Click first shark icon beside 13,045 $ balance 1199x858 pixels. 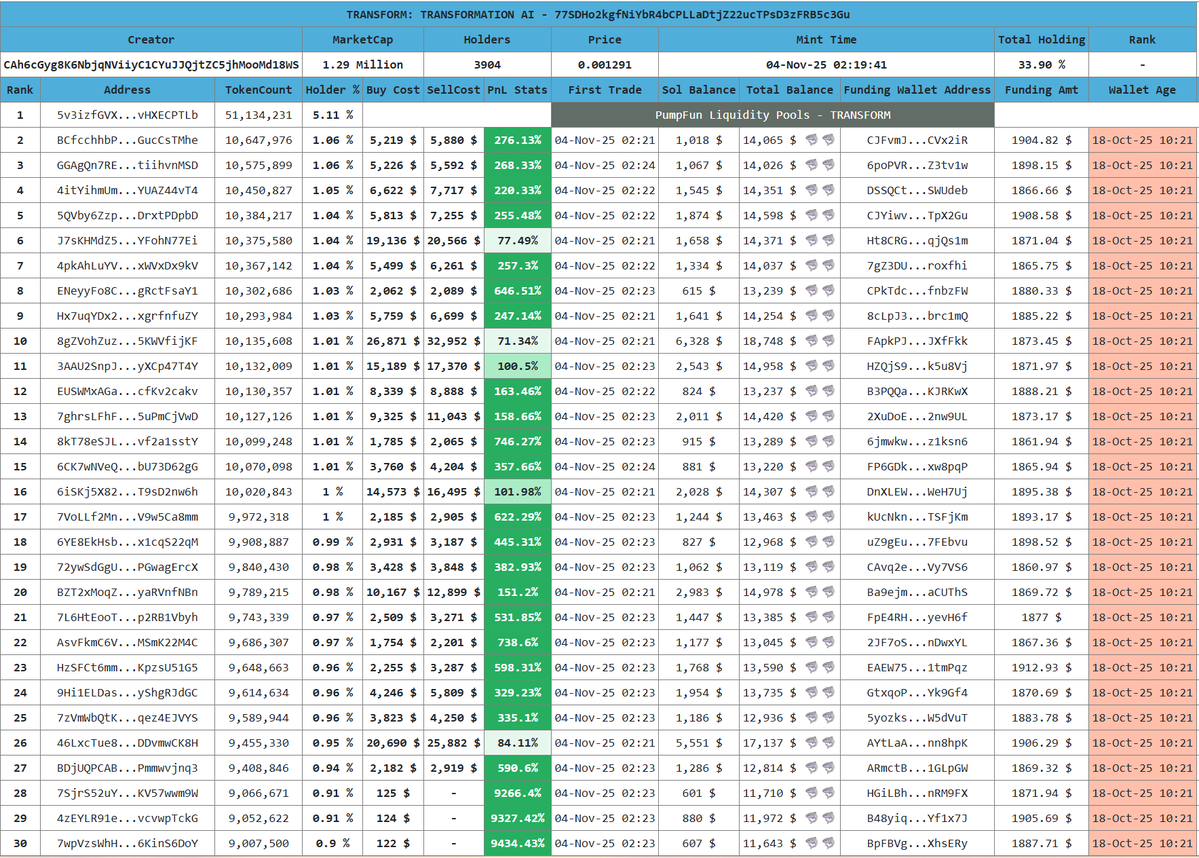tap(811, 642)
